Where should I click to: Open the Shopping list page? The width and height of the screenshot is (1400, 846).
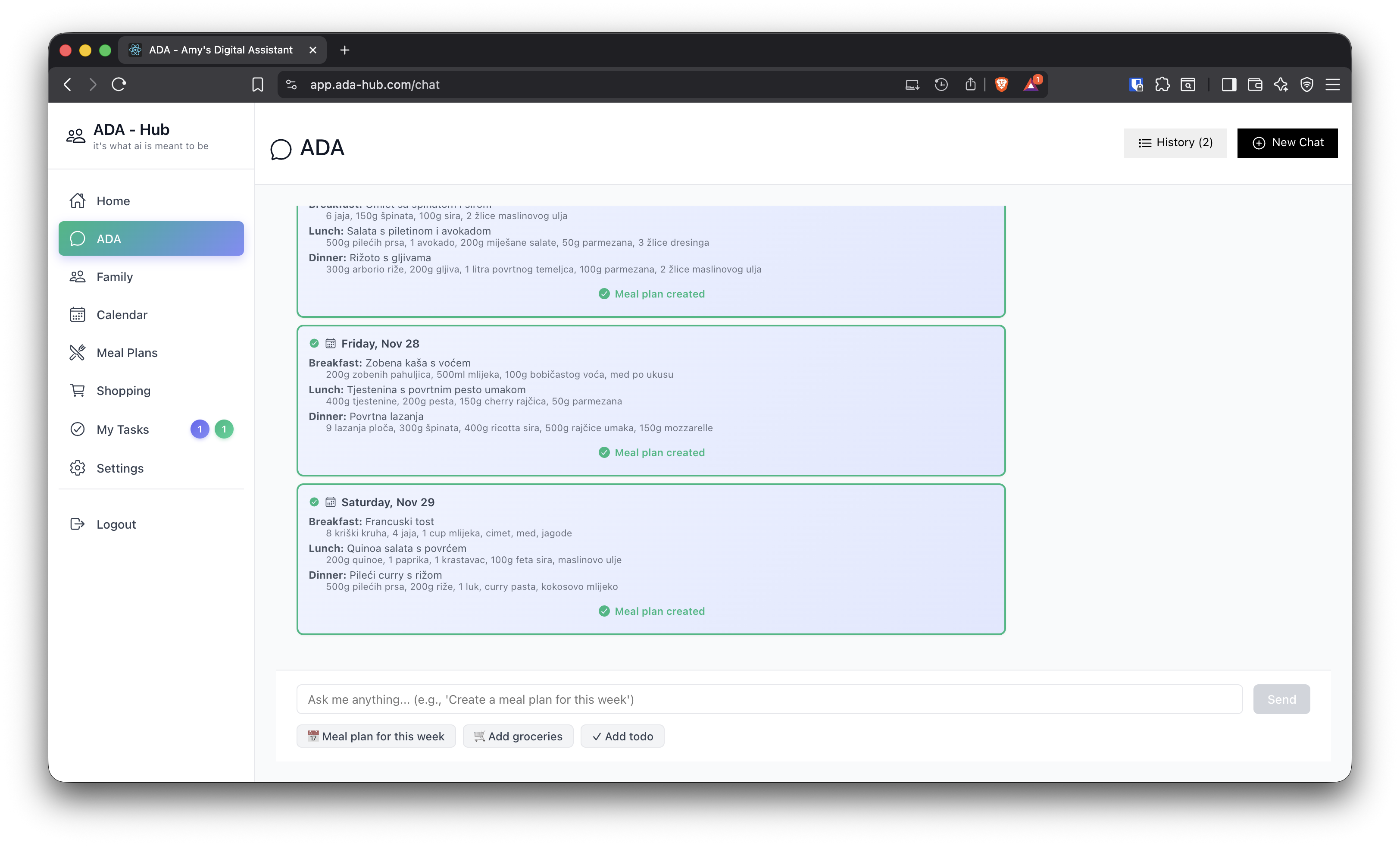pyautogui.click(x=123, y=391)
